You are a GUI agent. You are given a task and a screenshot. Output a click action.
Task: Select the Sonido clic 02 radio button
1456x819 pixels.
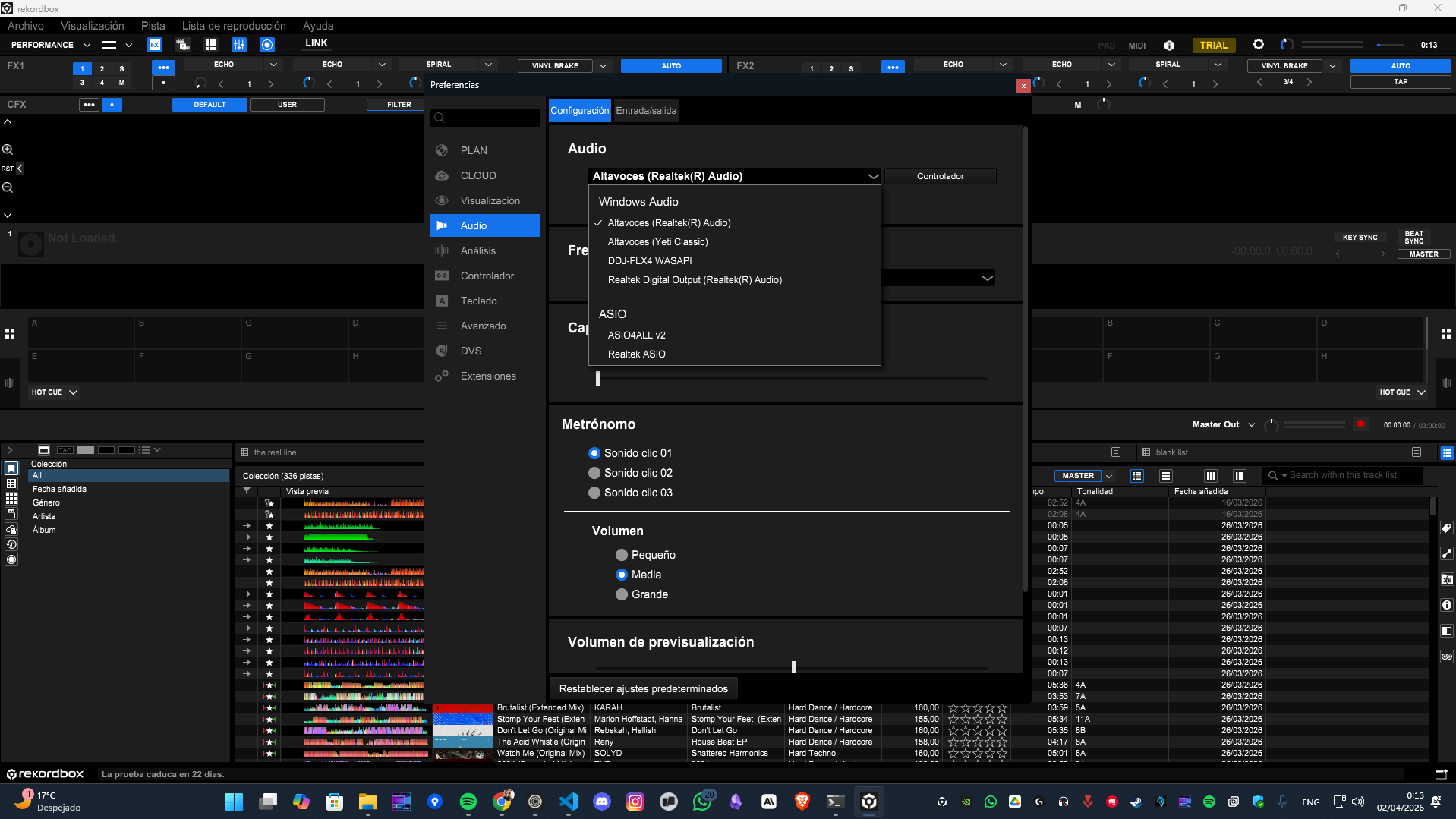click(x=594, y=472)
